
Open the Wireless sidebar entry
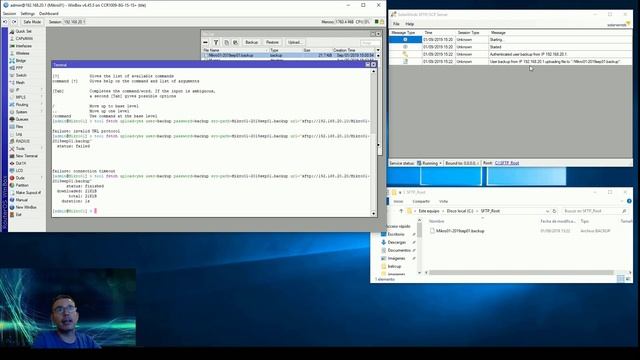22,53
